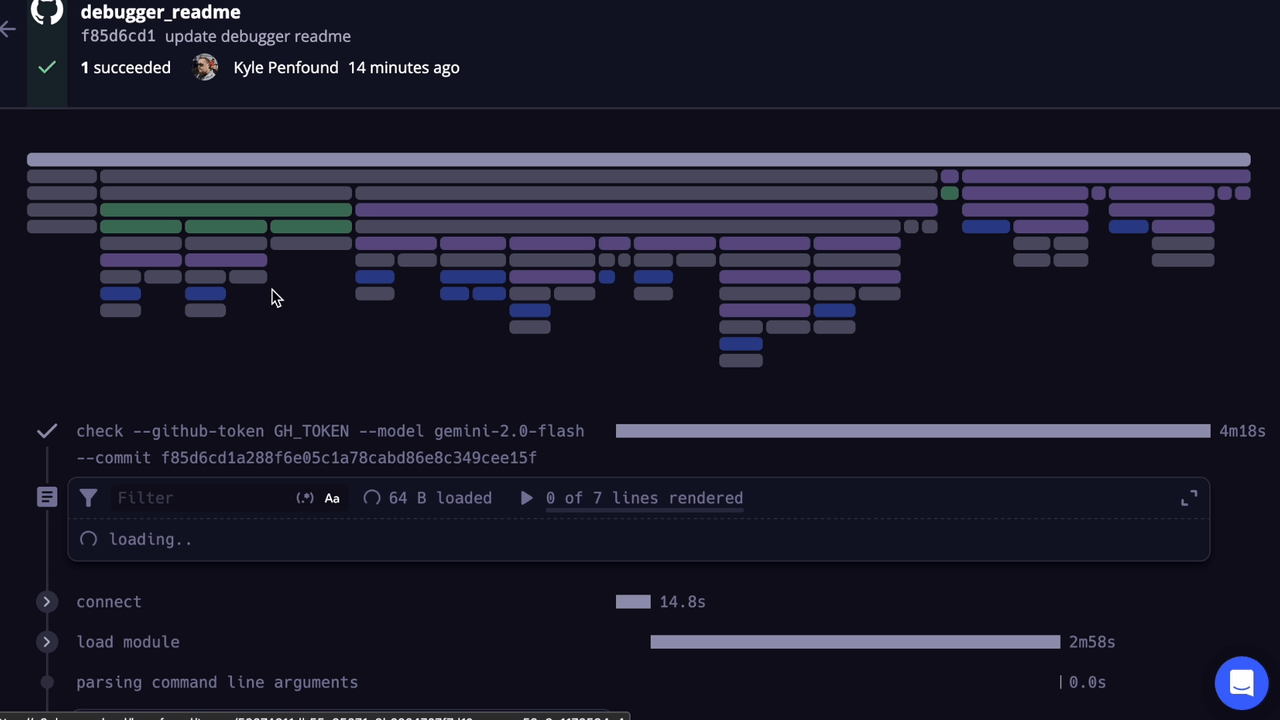This screenshot has width=1280, height=720.
Task: Play the log line rendering
Action: (526, 498)
